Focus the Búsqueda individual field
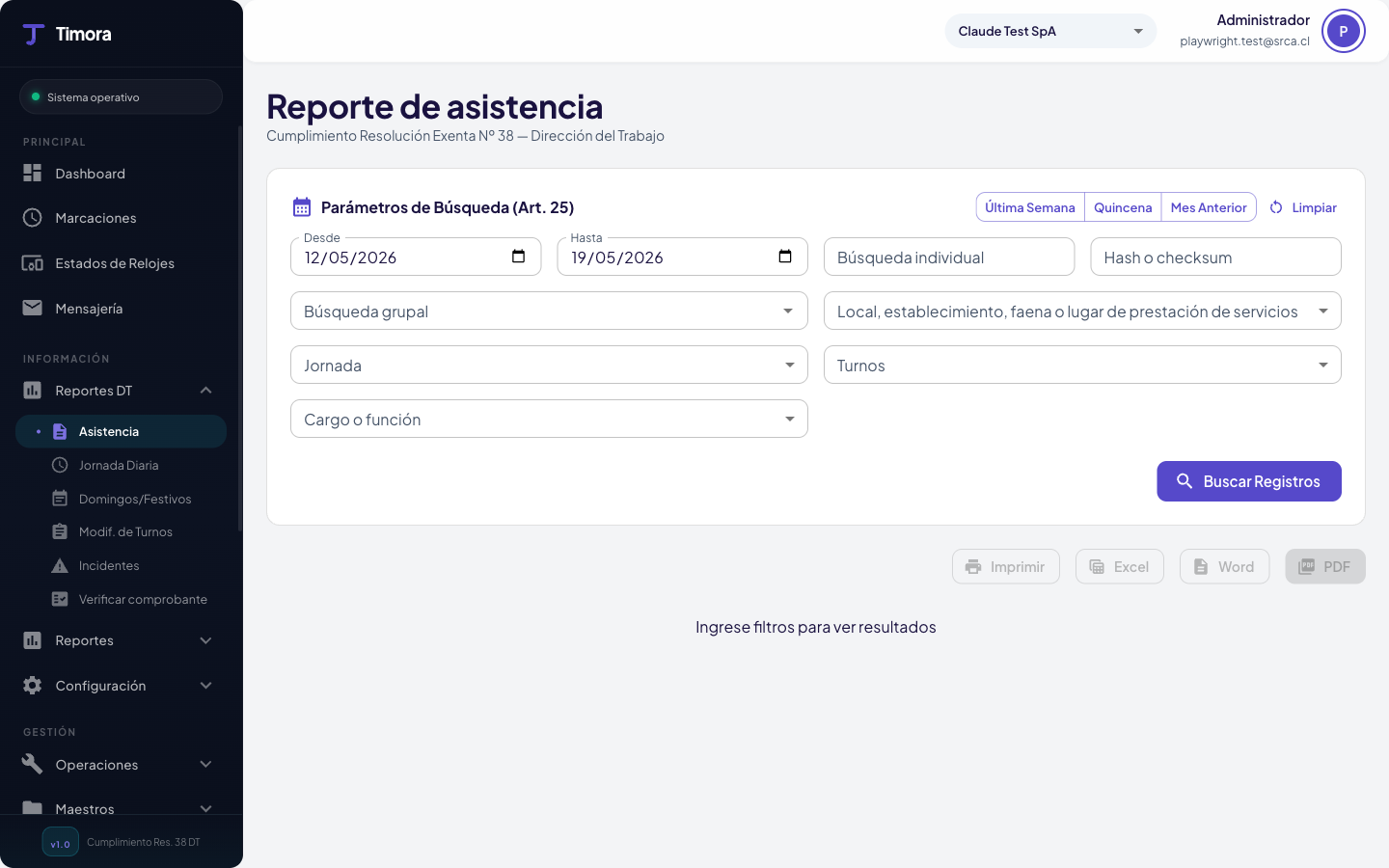 (949, 257)
